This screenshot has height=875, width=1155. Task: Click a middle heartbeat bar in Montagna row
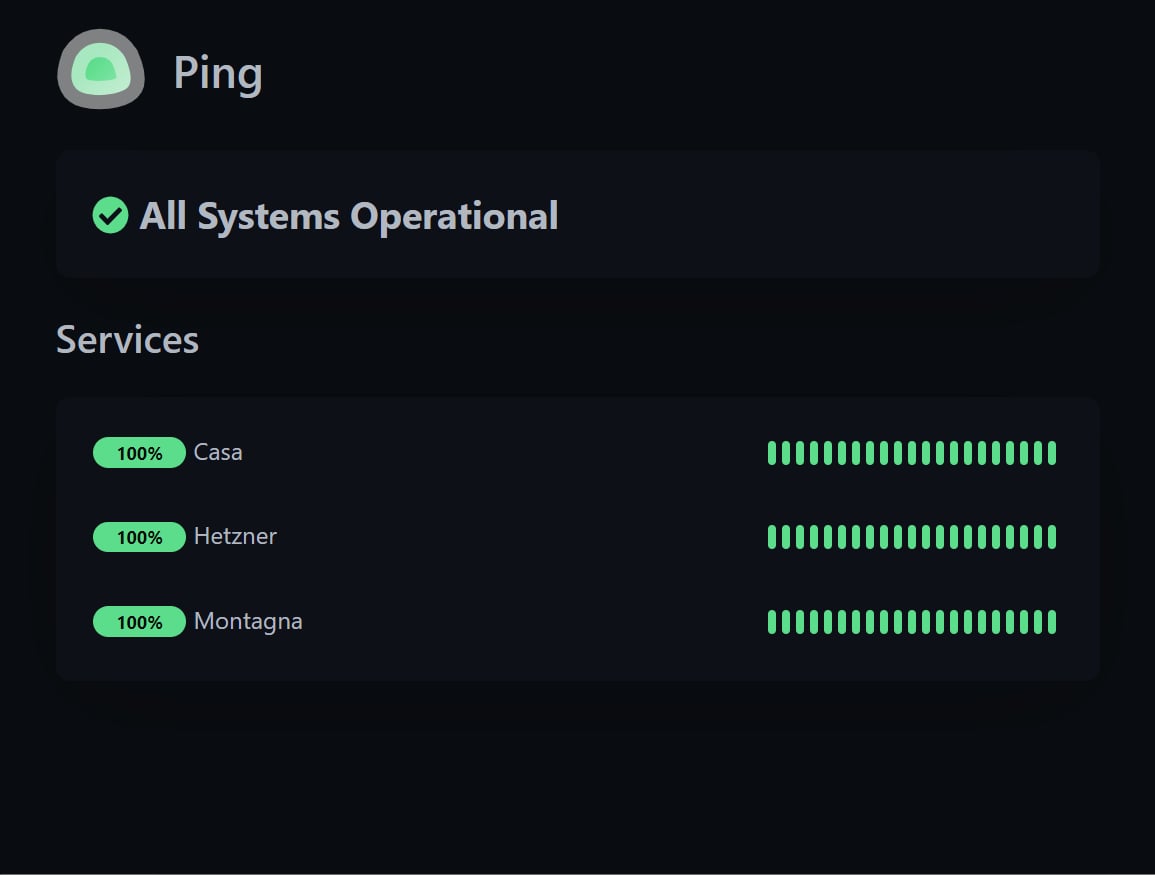click(x=912, y=622)
